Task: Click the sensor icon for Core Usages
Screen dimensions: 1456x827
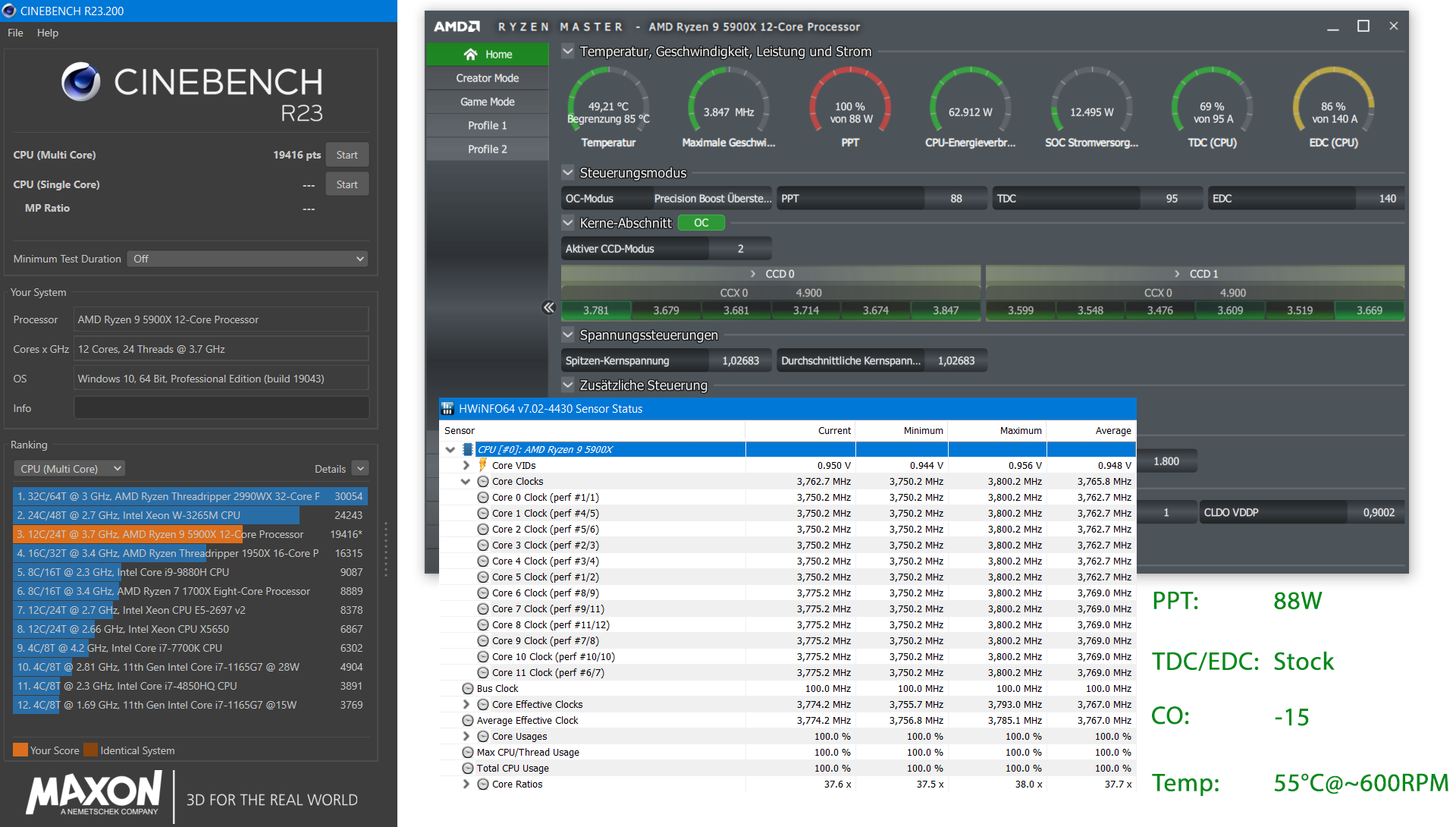Action: pyautogui.click(x=483, y=736)
